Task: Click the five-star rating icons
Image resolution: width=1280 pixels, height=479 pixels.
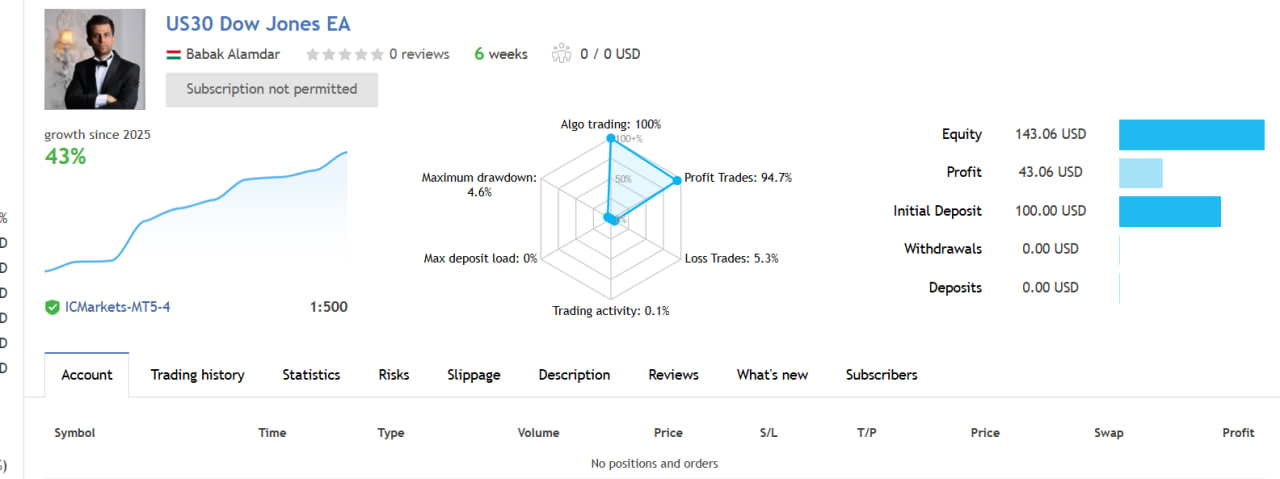Action: pyautogui.click(x=344, y=54)
